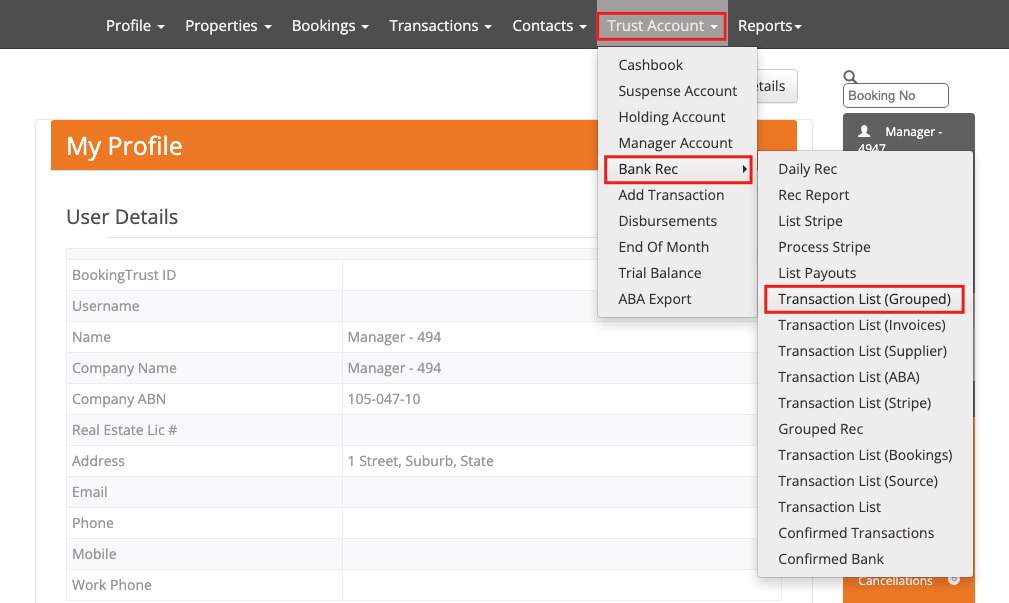This screenshot has width=1009, height=603.
Task: Choose Add Transaction menu item
Action: pyautogui.click(x=671, y=195)
